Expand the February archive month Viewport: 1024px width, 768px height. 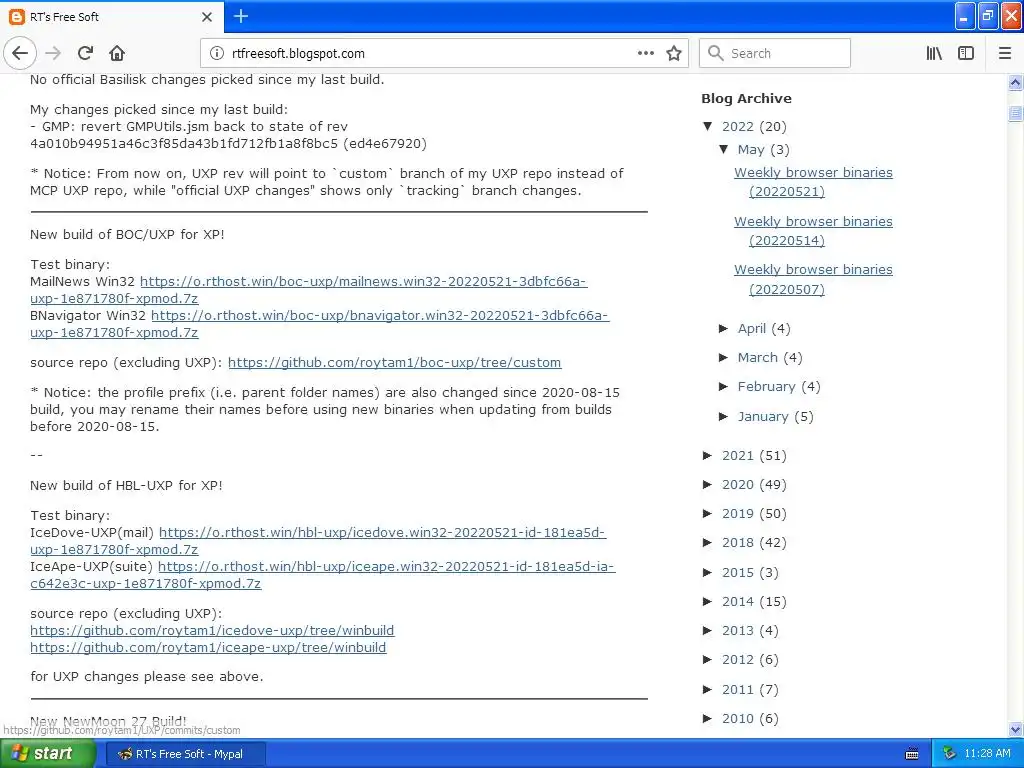pos(724,386)
